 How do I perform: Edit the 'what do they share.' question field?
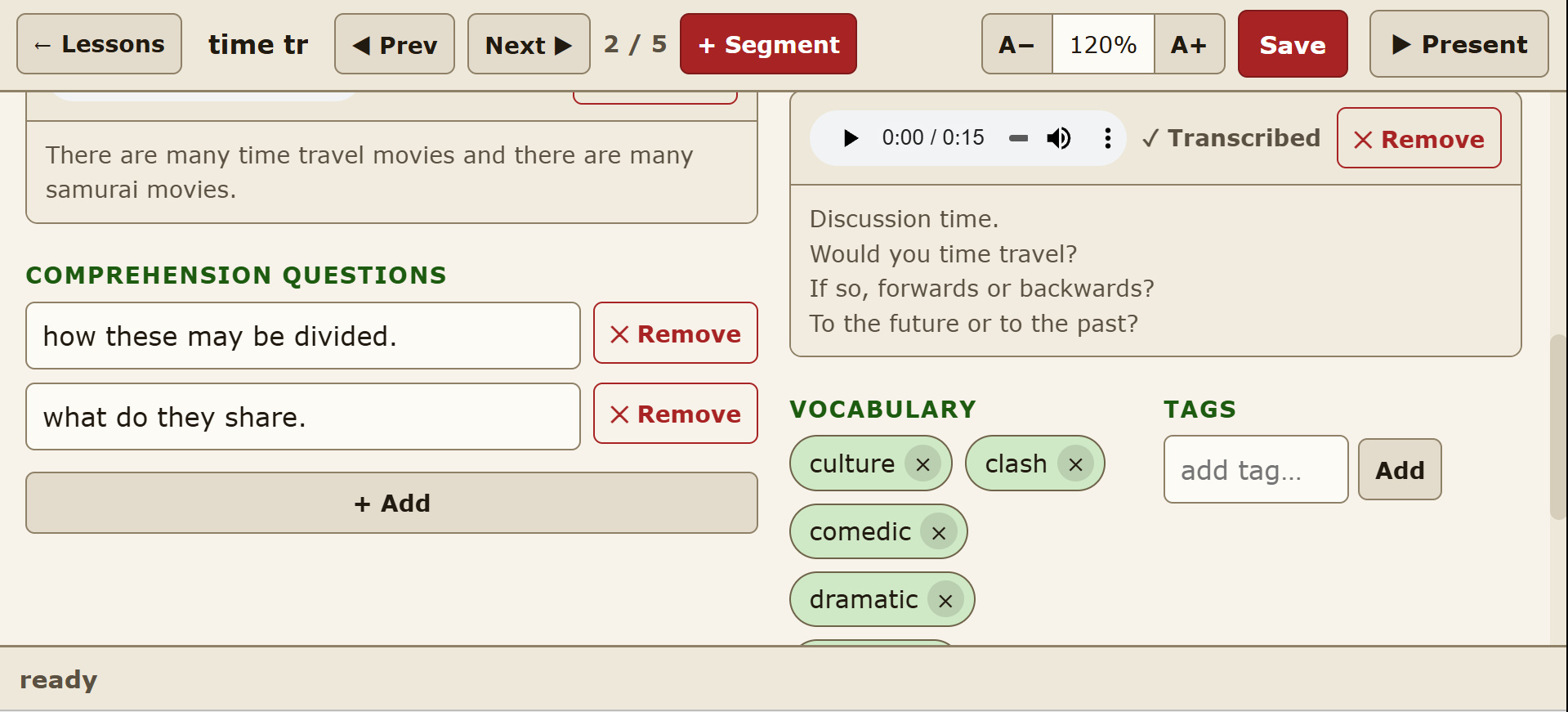303,417
